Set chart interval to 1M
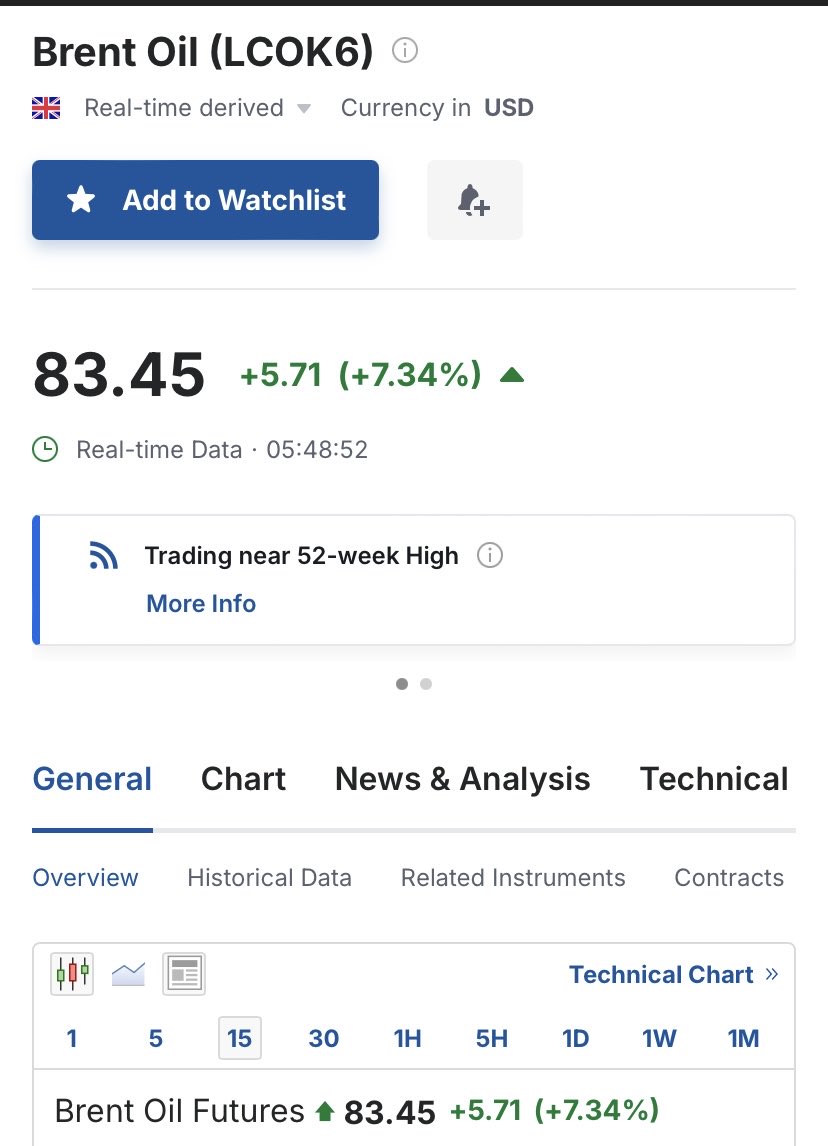Image resolution: width=828 pixels, height=1146 pixels. pyautogui.click(x=743, y=1039)
